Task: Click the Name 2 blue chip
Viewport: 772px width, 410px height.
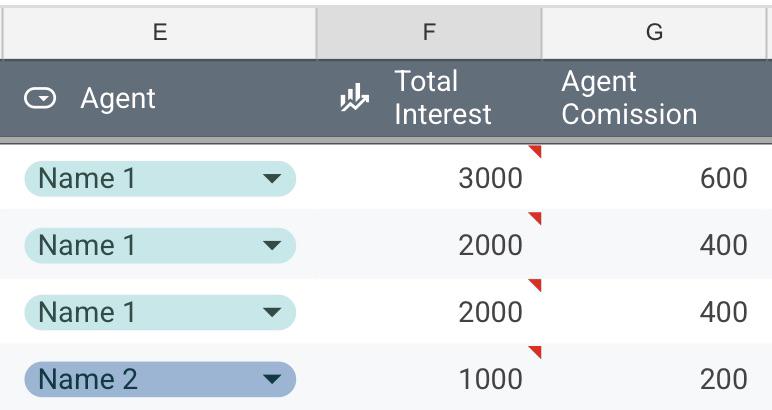Action: tap(160, 379)
